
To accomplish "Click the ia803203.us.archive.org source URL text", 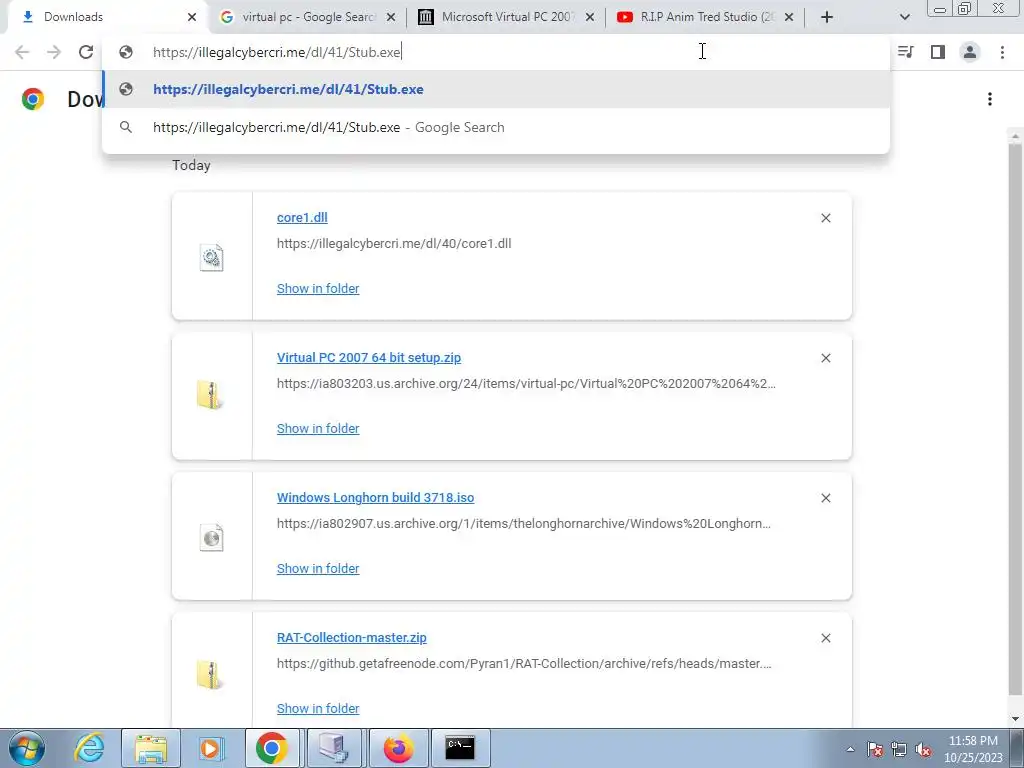I will [x=526, y=383].
